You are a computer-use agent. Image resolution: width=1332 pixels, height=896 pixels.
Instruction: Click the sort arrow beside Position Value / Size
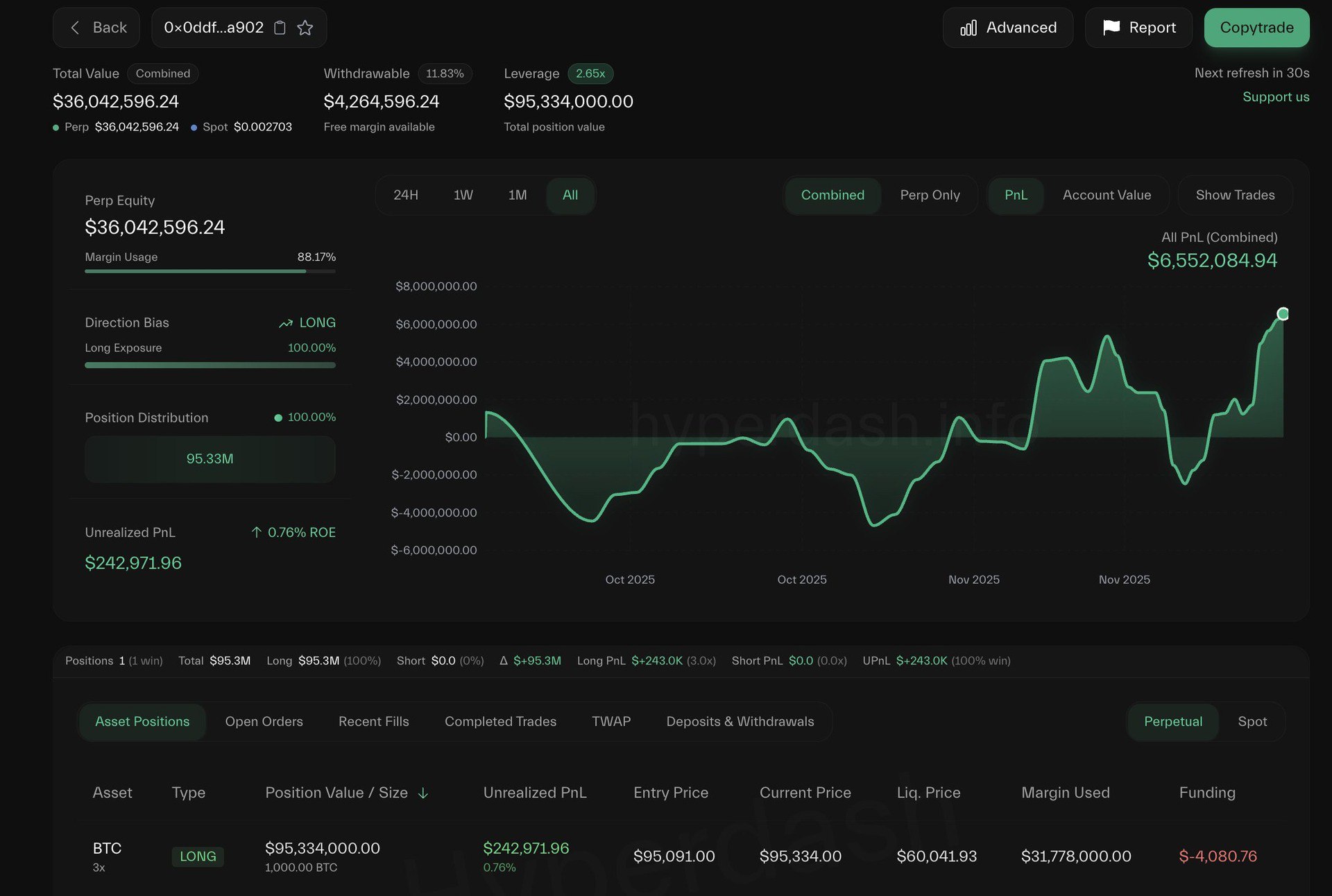pyautogui.click(x=423, y=793)
